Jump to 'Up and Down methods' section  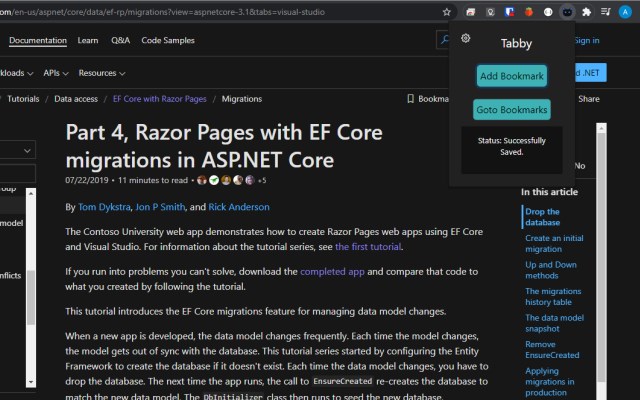point(551,270)
